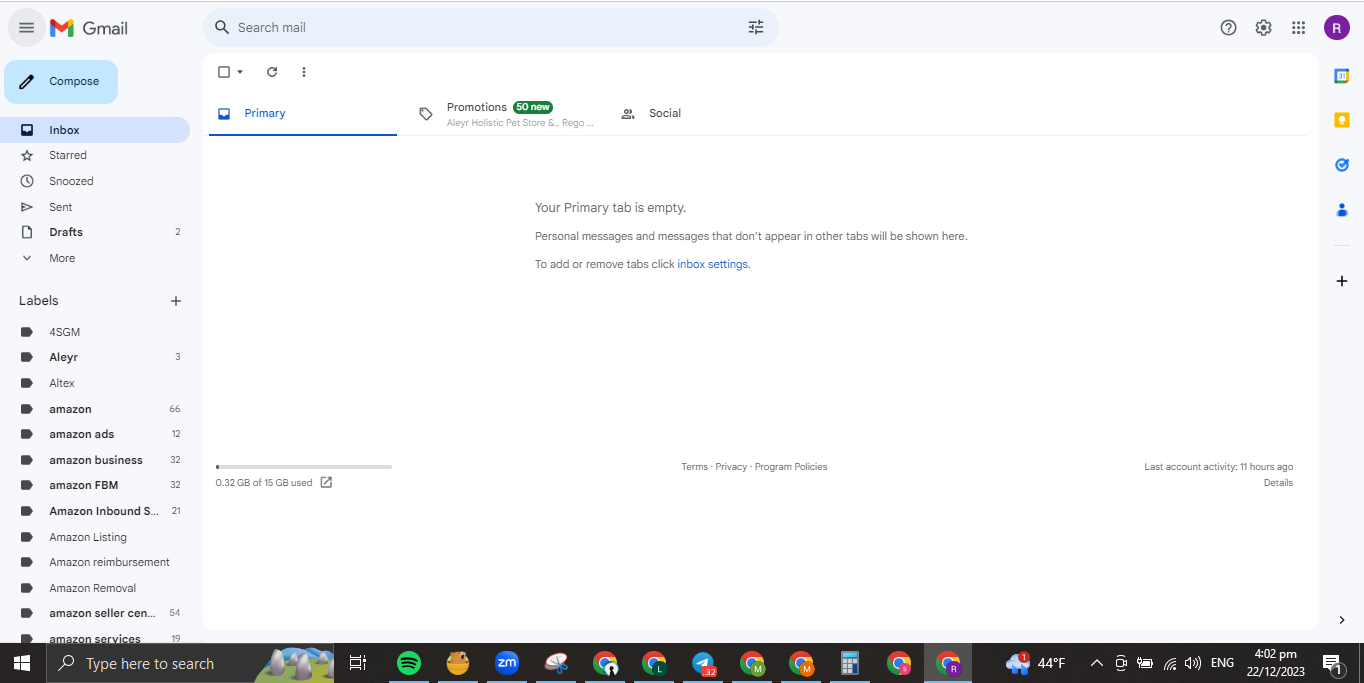Open the Altex label
The height and width of the screenshot is (683, 1364).
95,383
